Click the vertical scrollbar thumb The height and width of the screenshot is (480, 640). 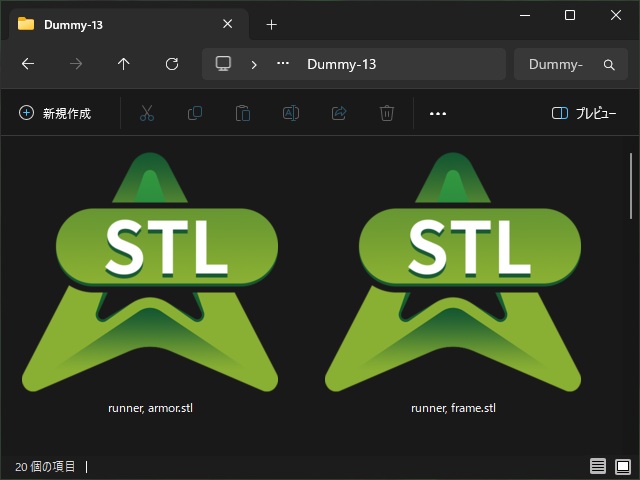[x=631, y=186]
